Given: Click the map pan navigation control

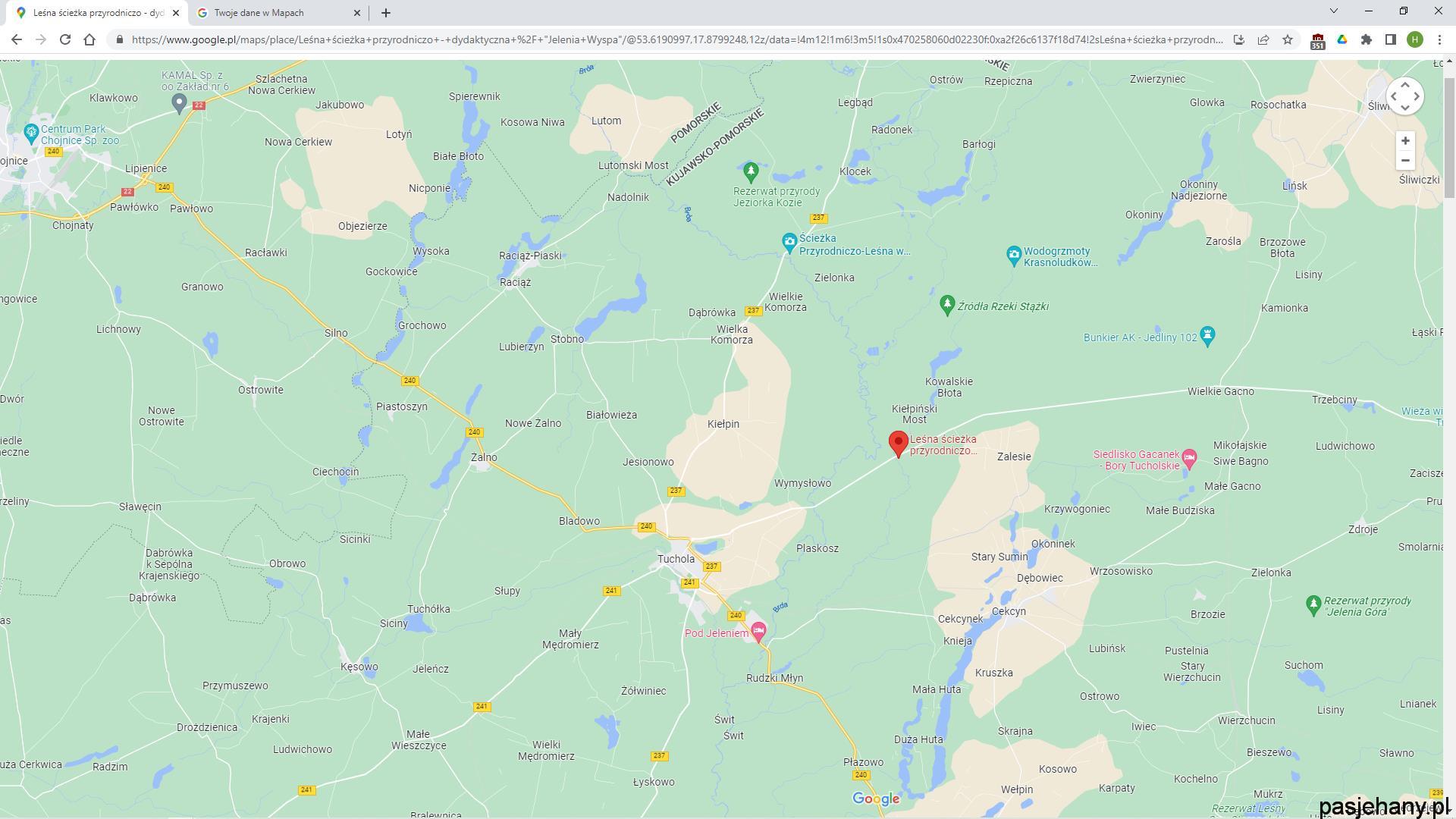Looking at the screenshot, I should pyautogui.click(x=1405, y=96).
